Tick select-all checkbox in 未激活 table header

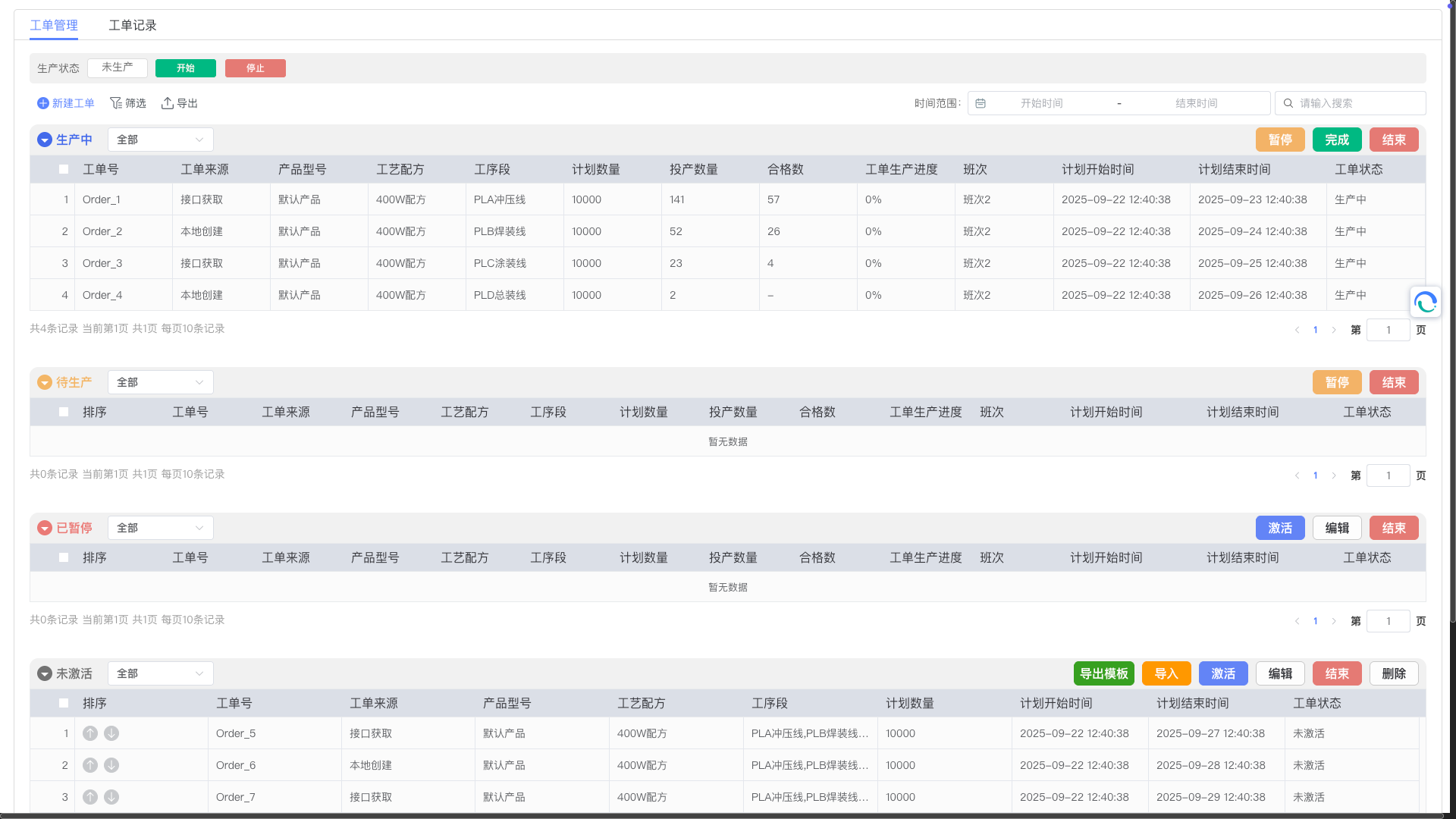click(64, 703)
